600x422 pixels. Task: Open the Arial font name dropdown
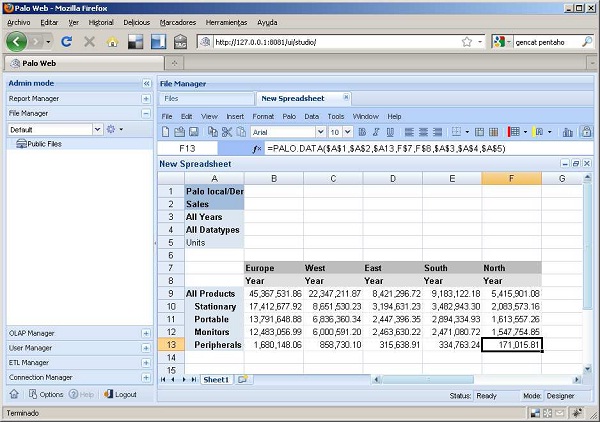click(x=320, y=132)
